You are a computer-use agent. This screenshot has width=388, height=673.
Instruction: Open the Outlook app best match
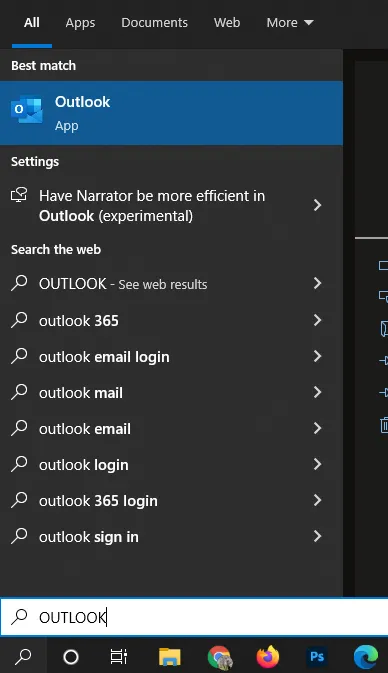171,113
